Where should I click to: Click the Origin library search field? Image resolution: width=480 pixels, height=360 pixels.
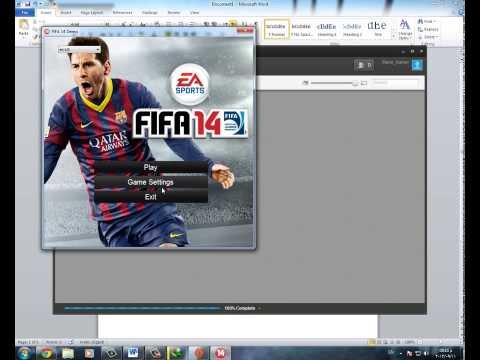click(395, 83)
